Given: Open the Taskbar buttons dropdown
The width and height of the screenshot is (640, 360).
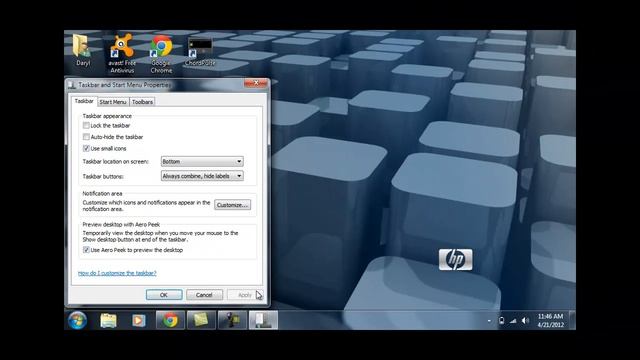Looking at the screenshot, I should click(202, 176).
